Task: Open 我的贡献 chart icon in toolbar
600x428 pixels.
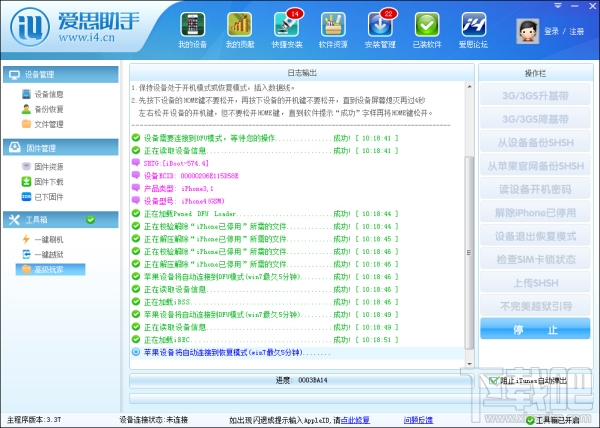Action: point(240,31)
